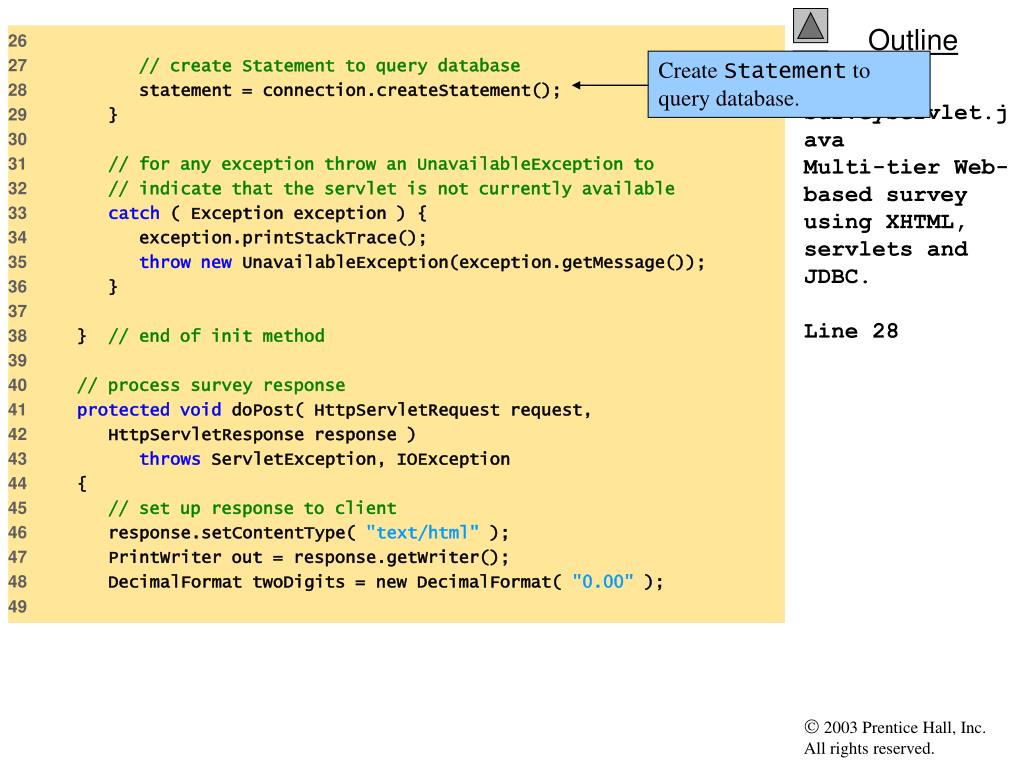Click the up-triangle navigation icon
This screenshot has height=768, width=1024.
pyautogui.click(x=810, y=26)
